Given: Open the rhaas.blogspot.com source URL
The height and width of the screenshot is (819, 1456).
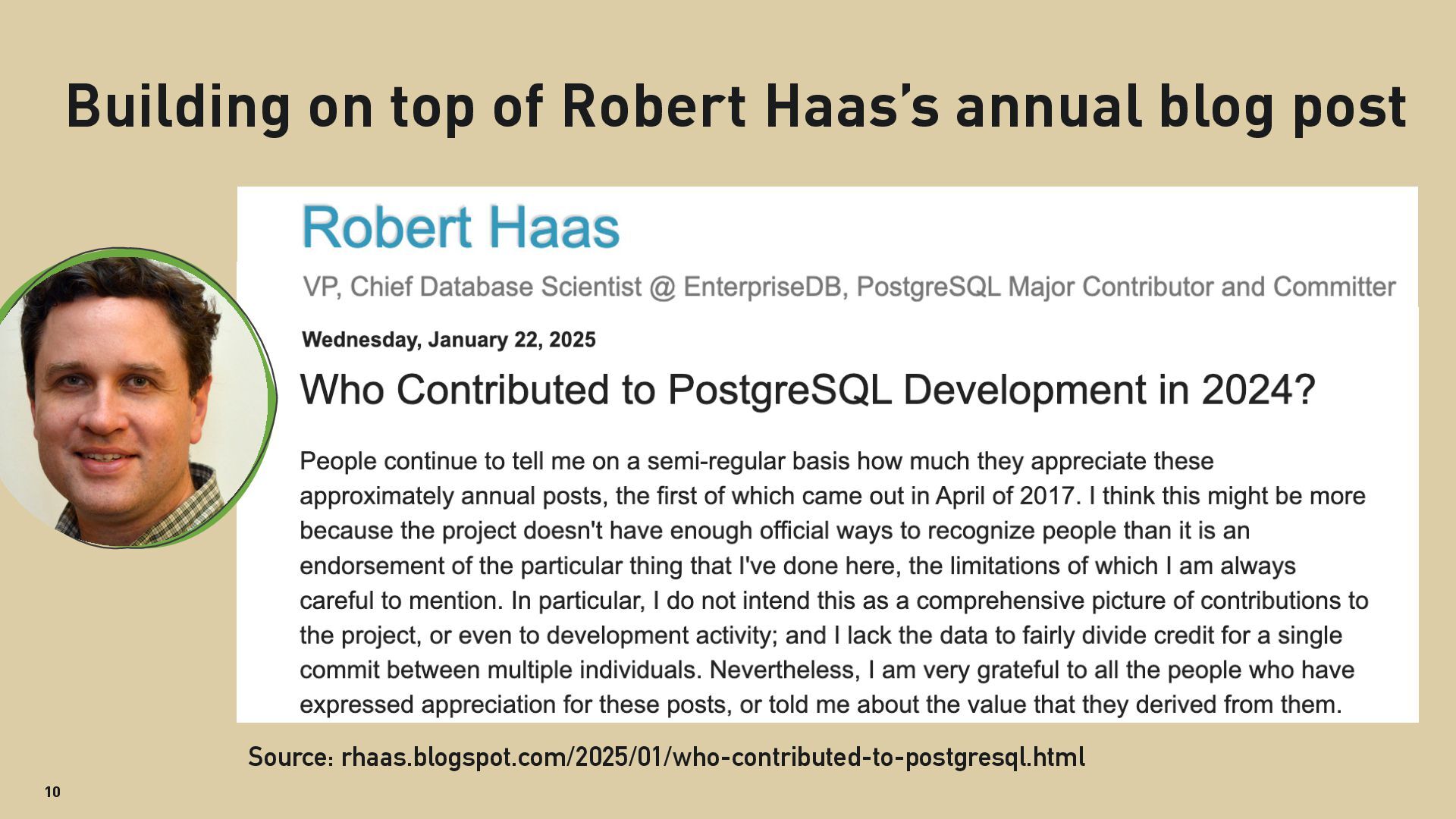Looking at the screenshot, I should 713,757.
